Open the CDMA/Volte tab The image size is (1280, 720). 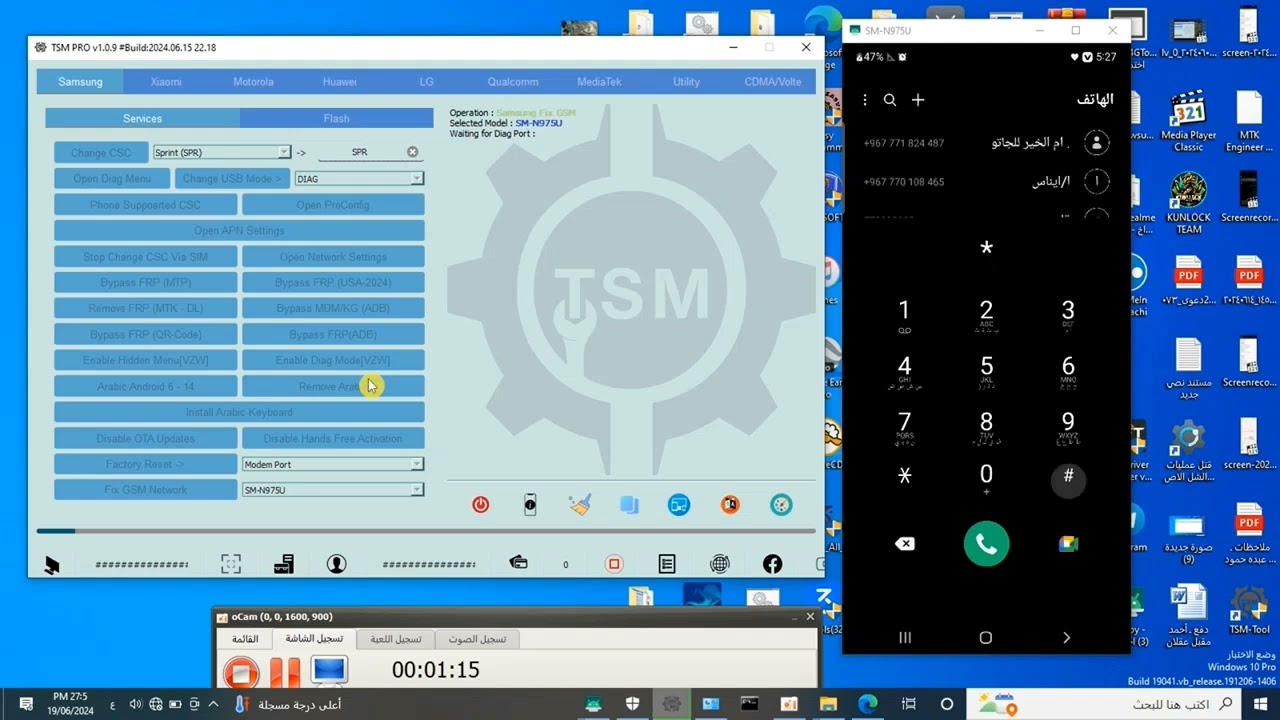click(x=773, y=82)
